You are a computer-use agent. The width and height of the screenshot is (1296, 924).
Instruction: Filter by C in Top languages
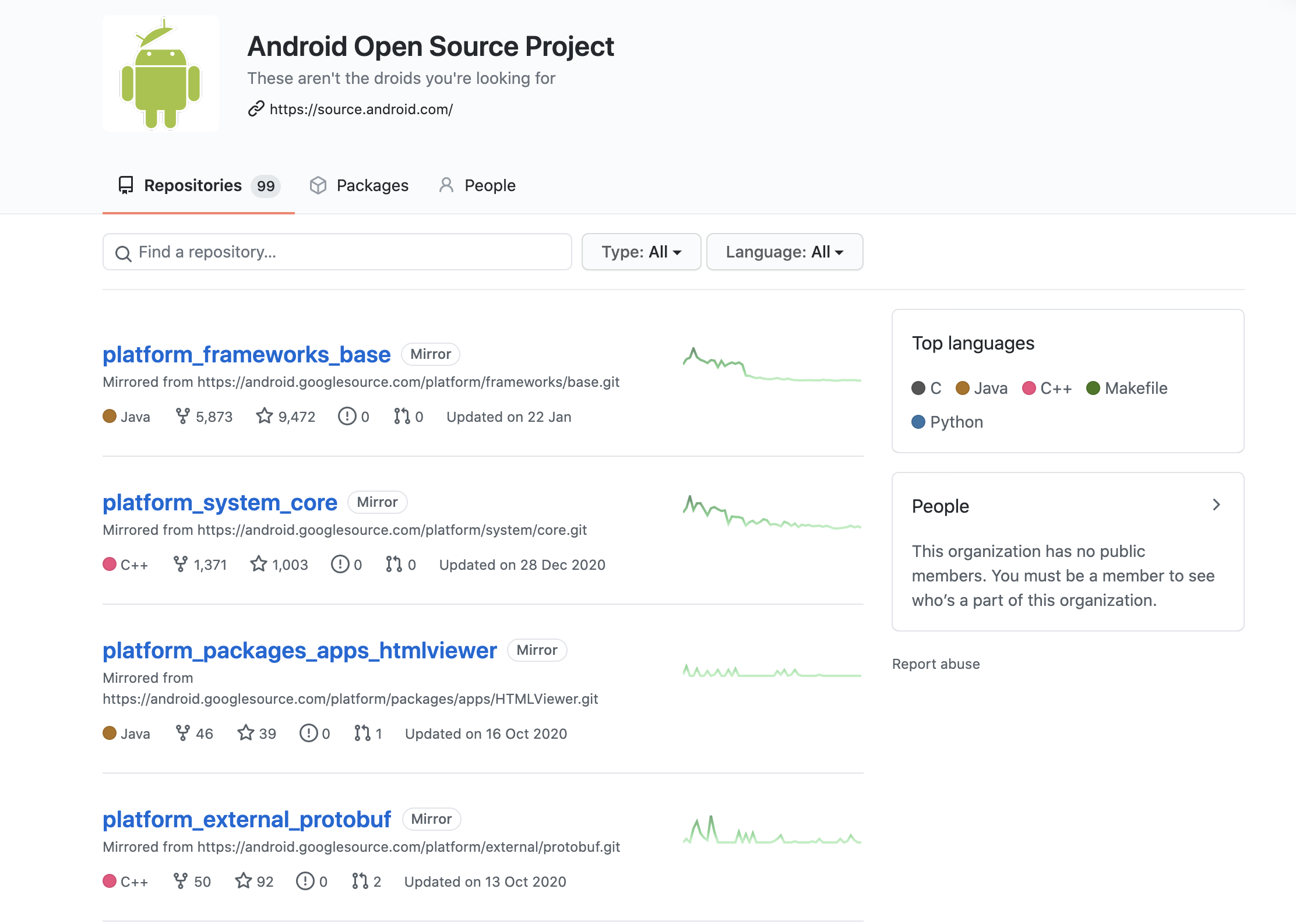pyautogui.click(x=927, y=388)
